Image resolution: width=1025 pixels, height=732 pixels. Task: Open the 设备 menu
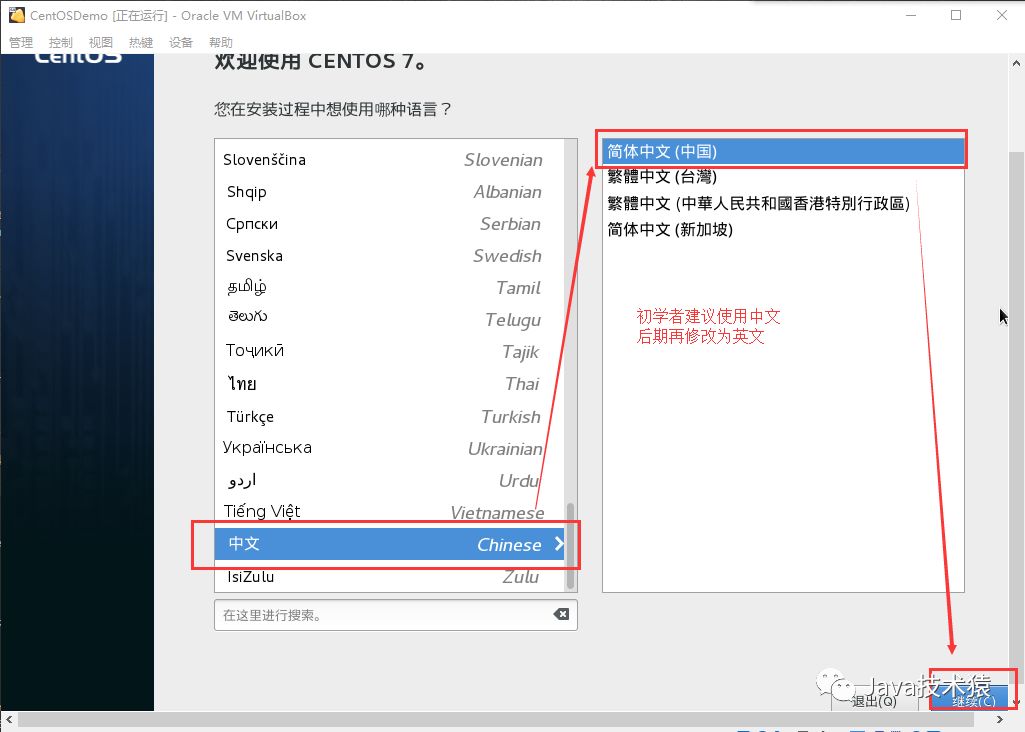point(181,42)
